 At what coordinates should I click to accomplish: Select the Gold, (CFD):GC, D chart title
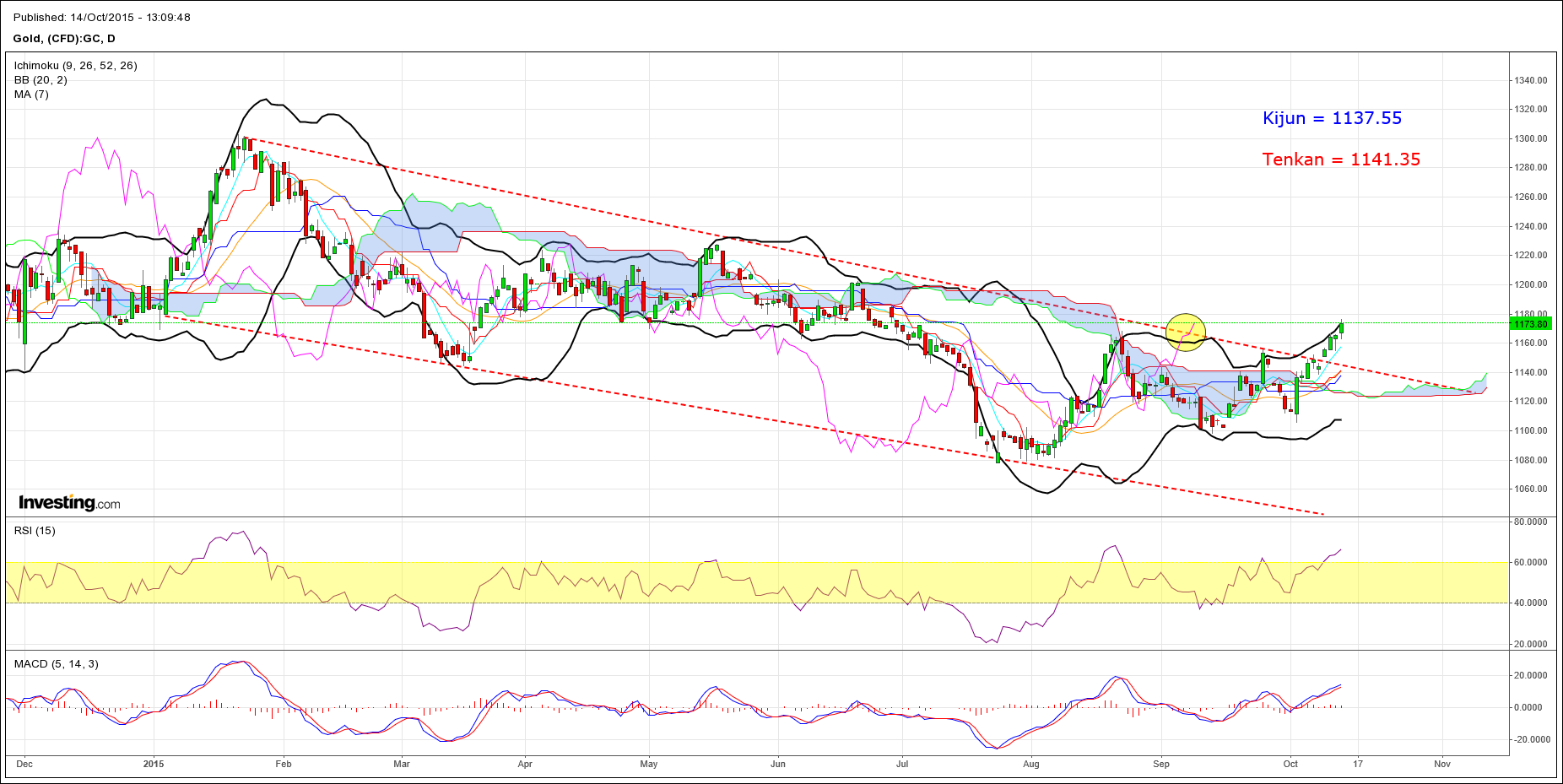pyautogui.click(x=65, y=39)
